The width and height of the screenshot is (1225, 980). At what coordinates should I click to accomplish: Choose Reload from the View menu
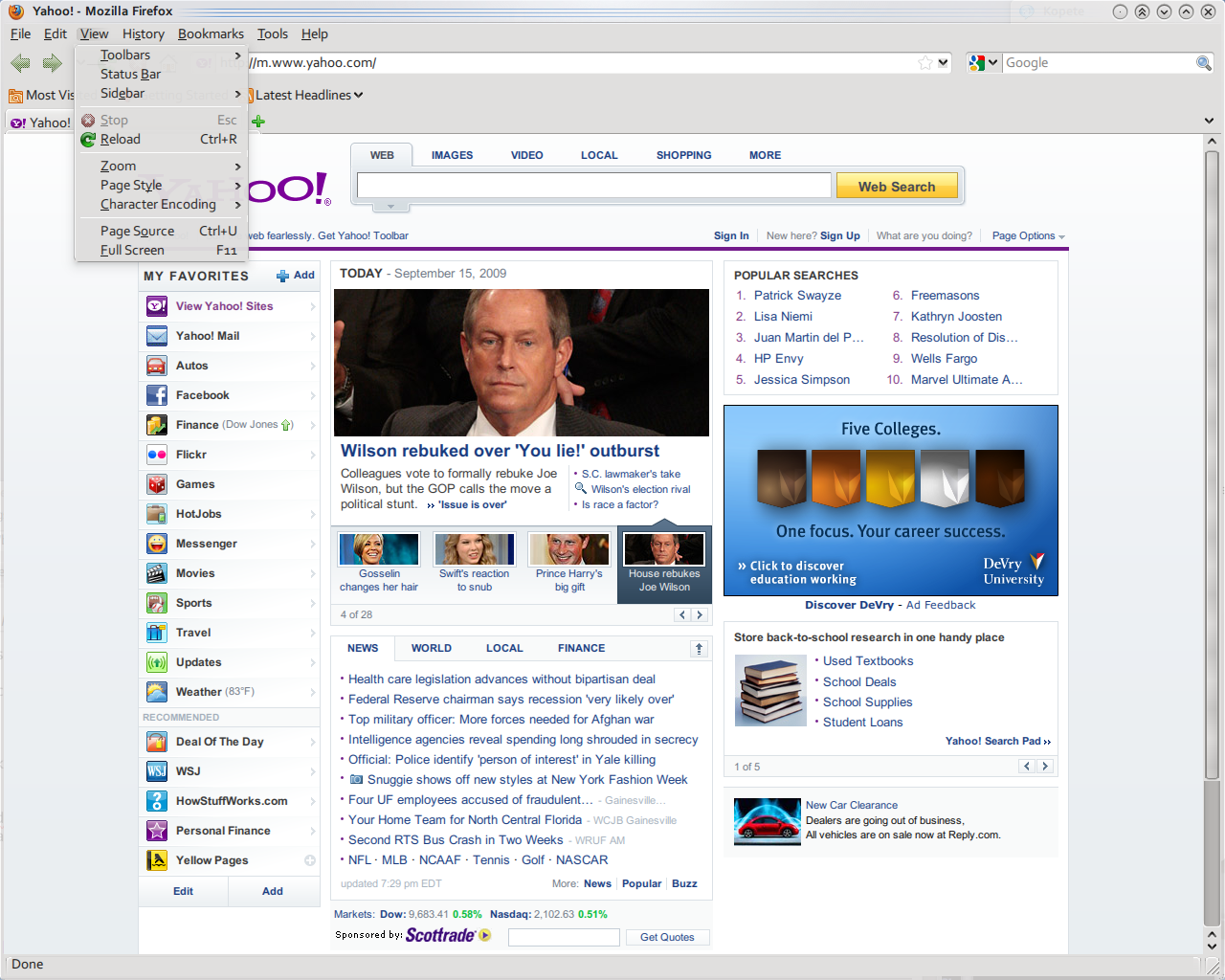[161, 139]
